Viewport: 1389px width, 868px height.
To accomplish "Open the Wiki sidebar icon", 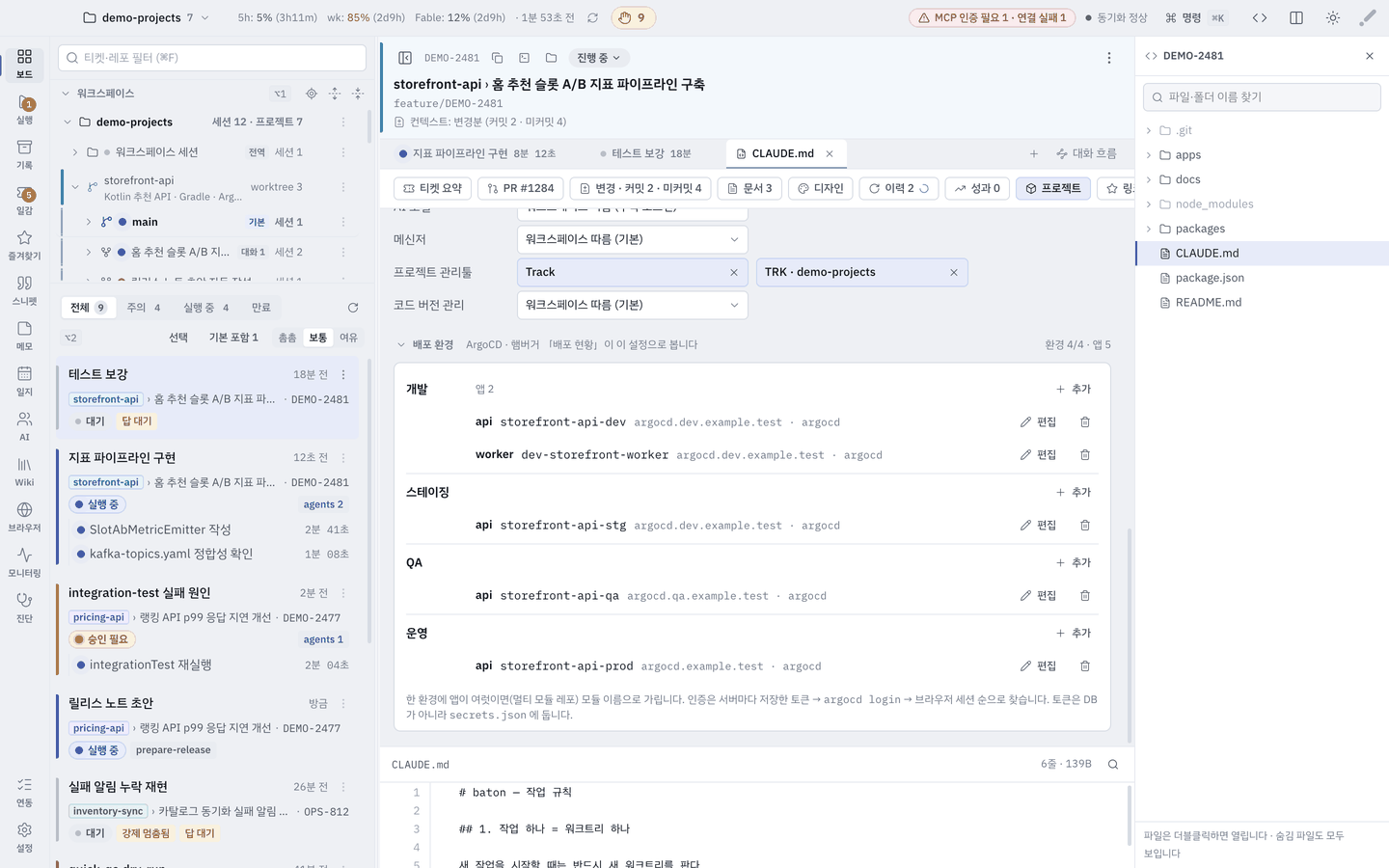I will [24, 472].
